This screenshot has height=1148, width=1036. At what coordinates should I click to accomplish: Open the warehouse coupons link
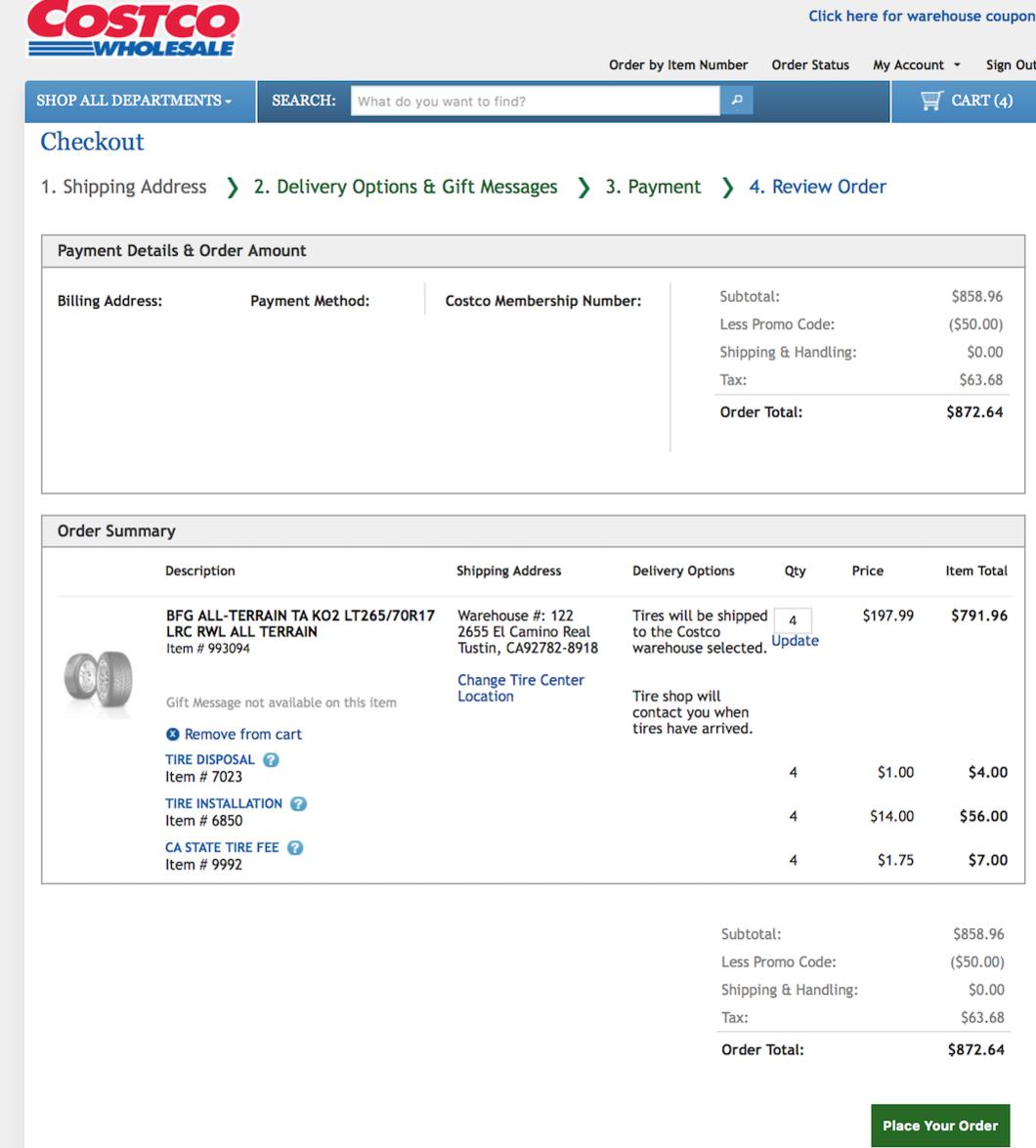(922, 16)
